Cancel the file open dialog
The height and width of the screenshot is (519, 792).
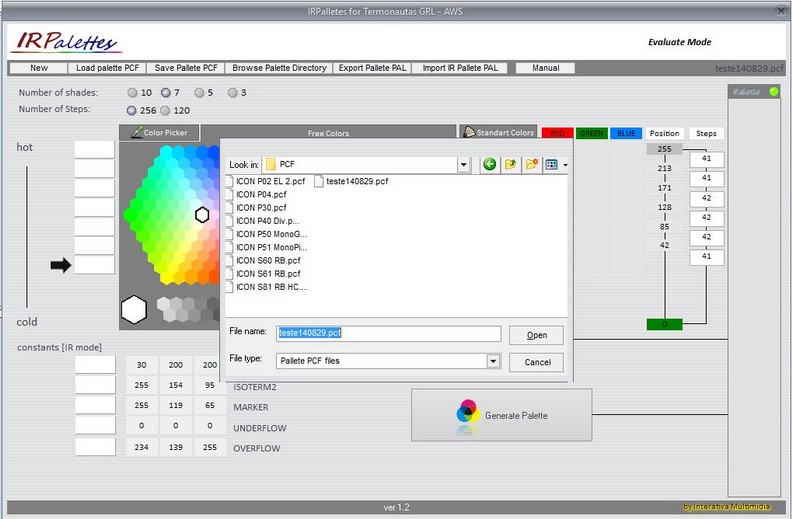pos(537,362)
